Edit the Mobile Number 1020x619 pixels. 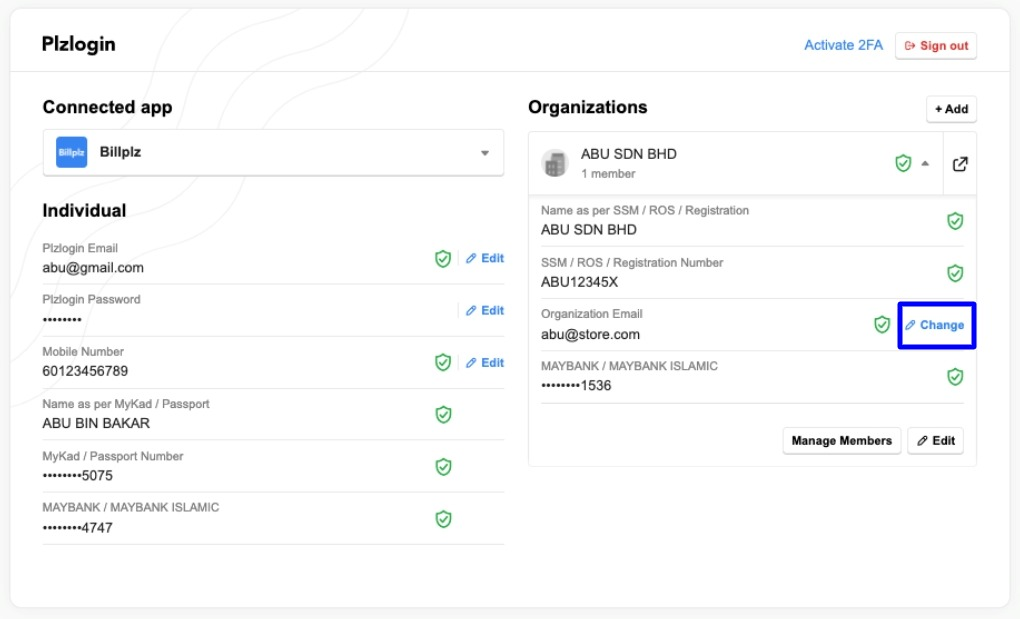coord(485,362)
